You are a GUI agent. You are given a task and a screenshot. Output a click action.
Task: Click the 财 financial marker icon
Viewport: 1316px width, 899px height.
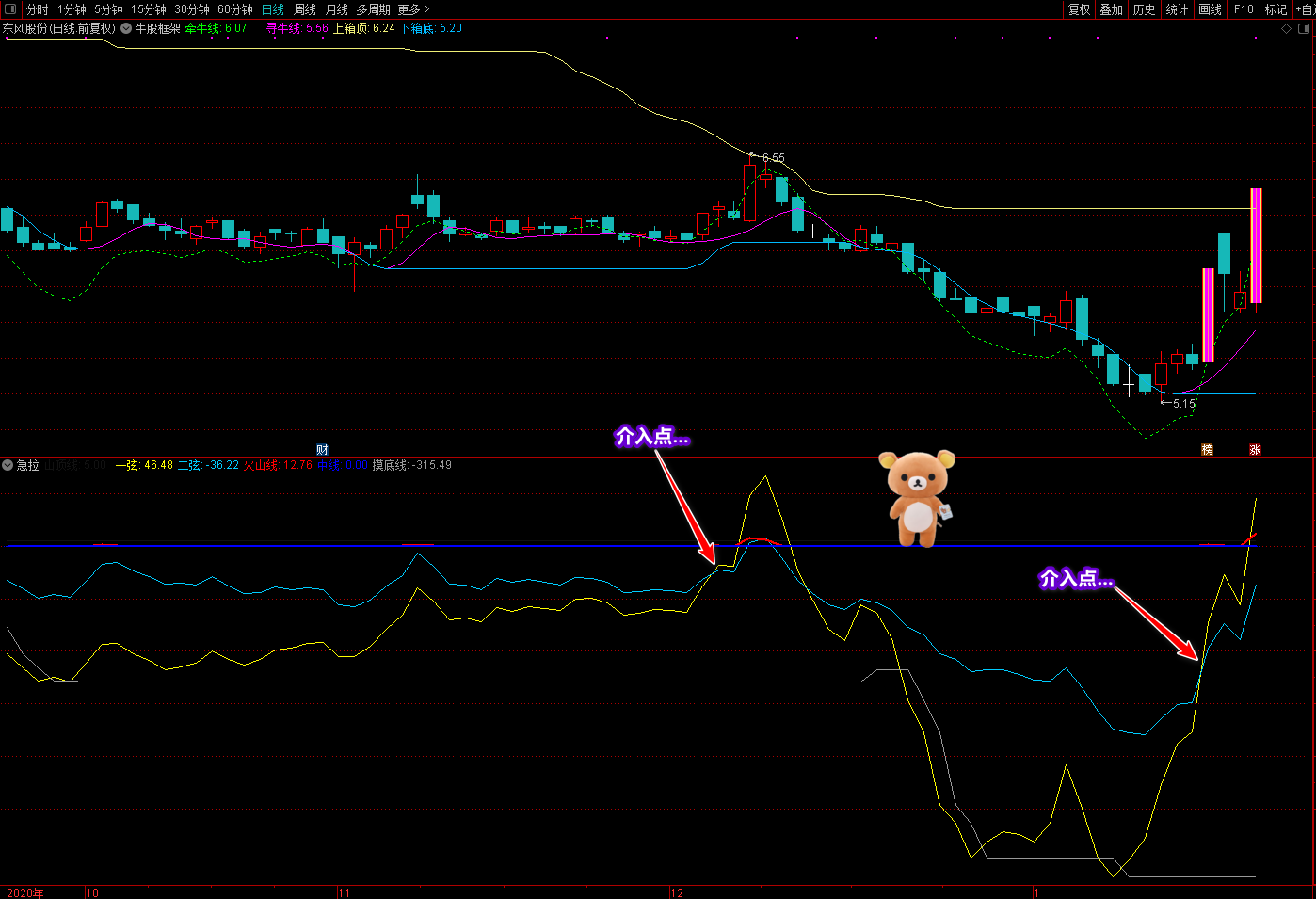coord(322,450)
